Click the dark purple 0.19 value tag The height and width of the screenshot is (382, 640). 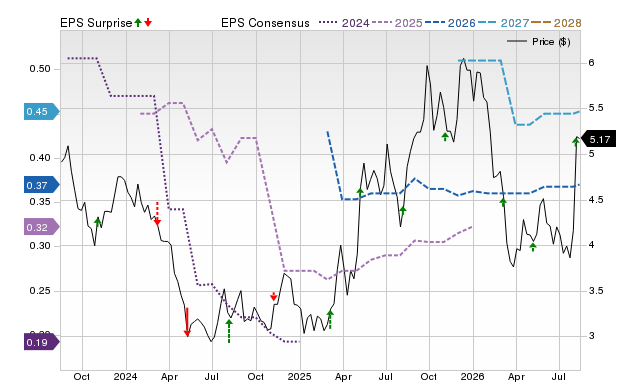tap(41, 342)
